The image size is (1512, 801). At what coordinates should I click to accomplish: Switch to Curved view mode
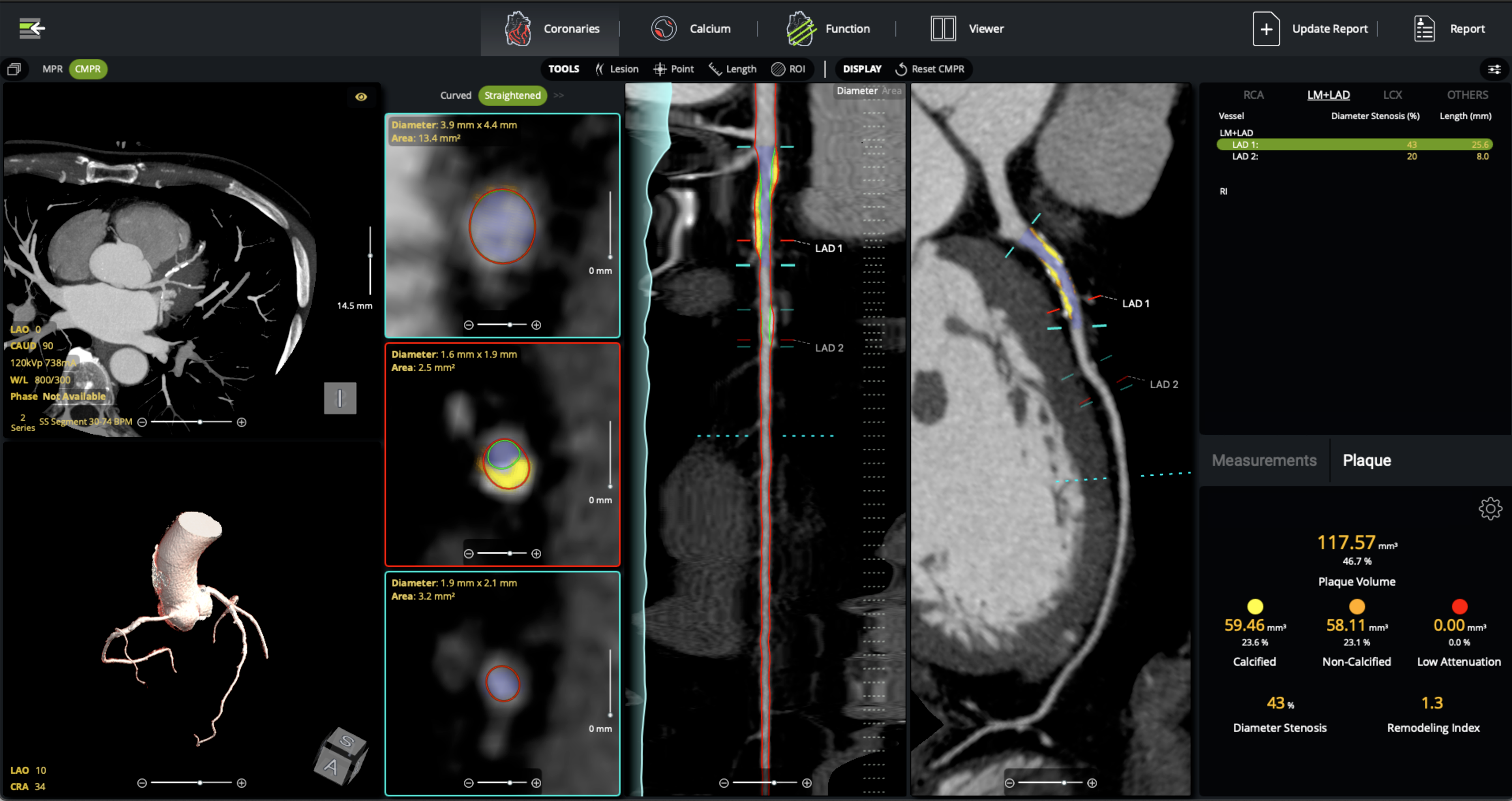point(456,95)
